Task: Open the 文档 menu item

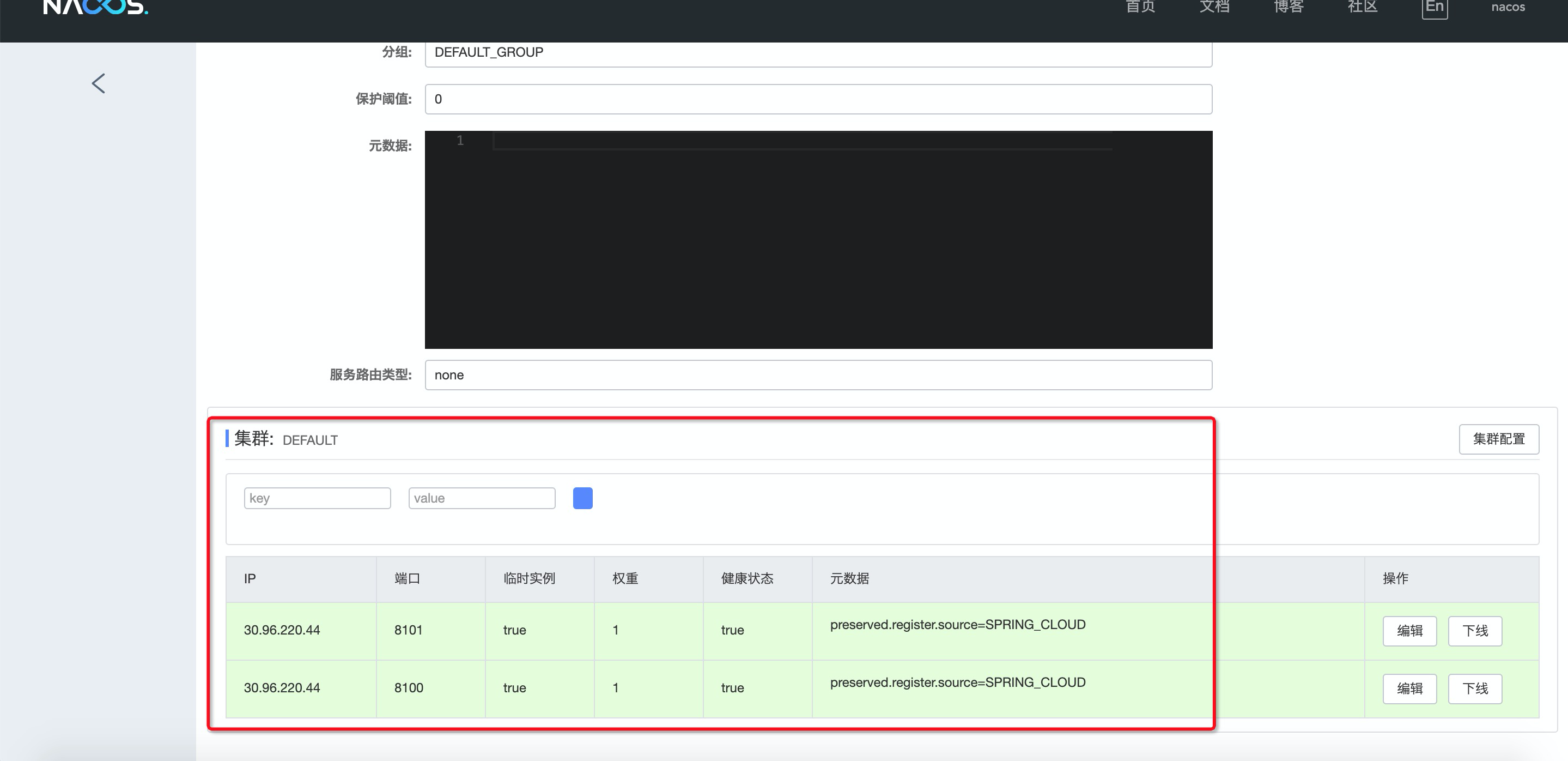Action: (x=1214, y=7)
